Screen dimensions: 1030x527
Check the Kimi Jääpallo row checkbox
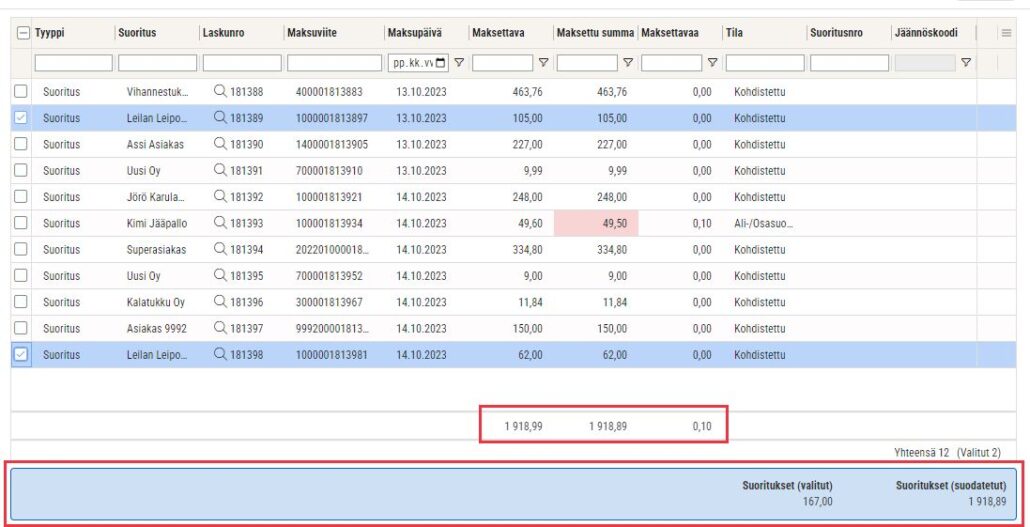(x=21, y=223)
